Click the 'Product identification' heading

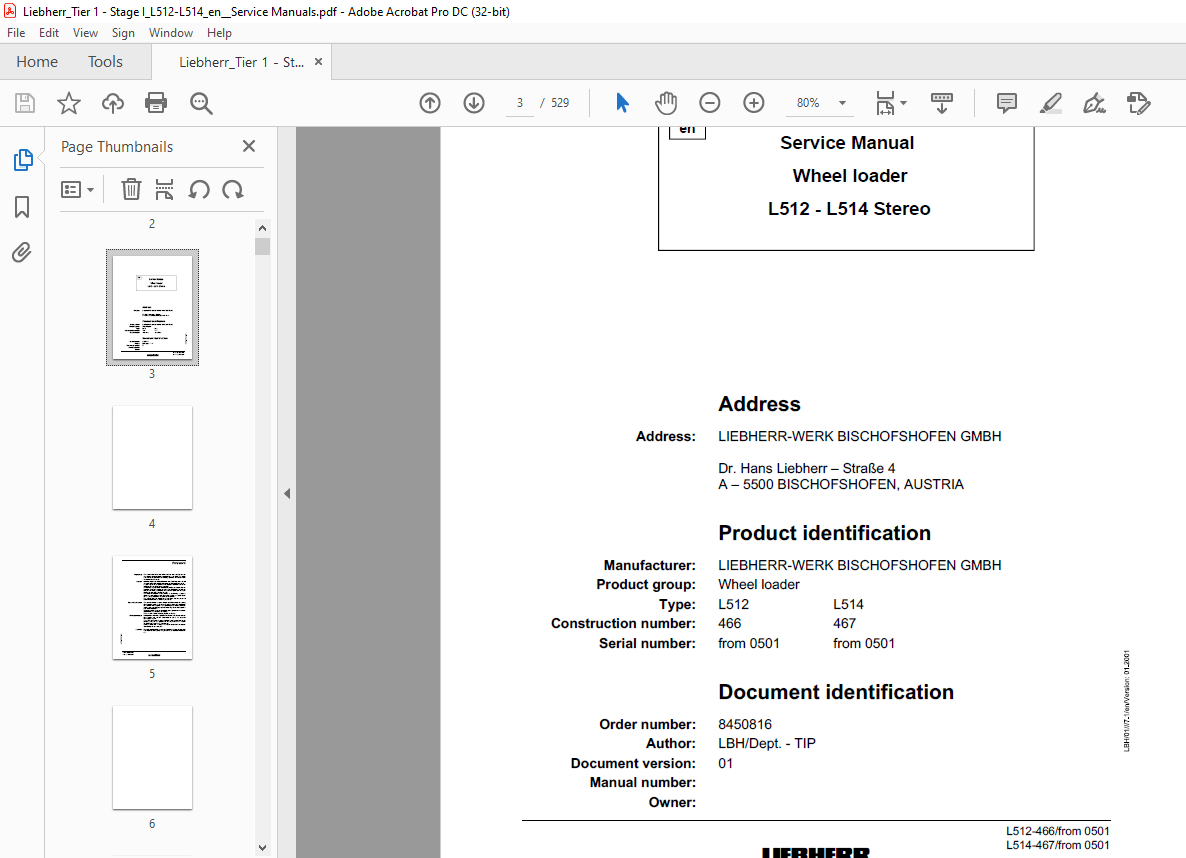pyautogui.click(x=824, y=533)
